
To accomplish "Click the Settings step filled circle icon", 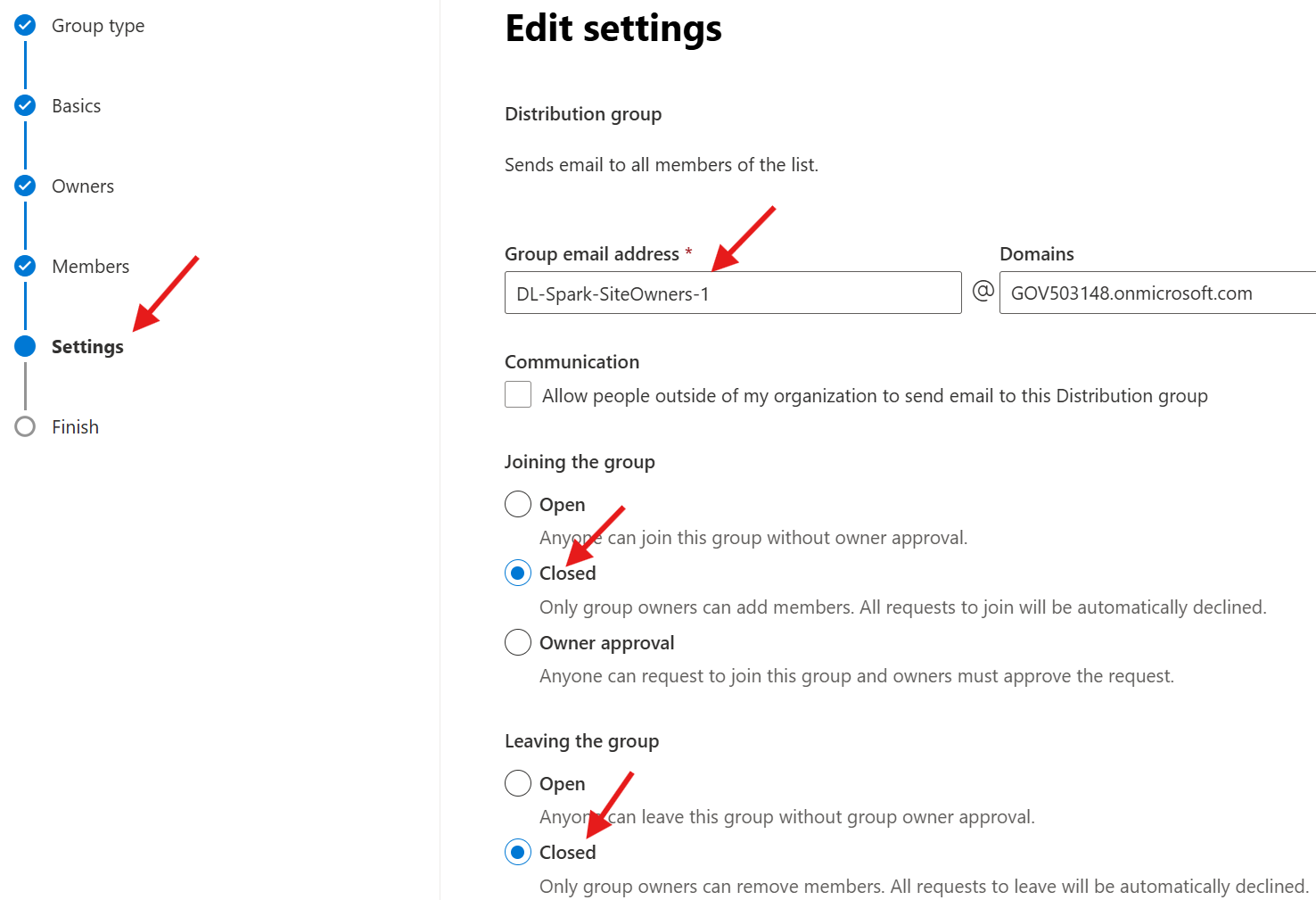I will 25,347.
